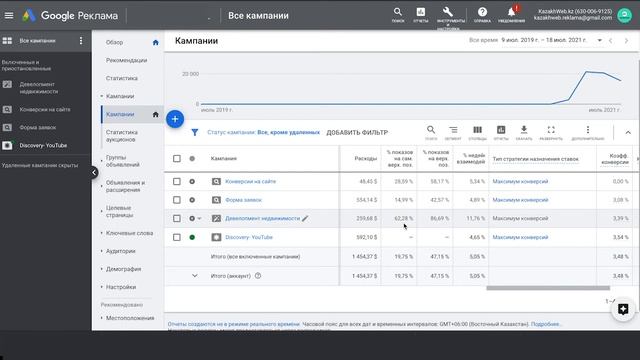Expand the Итого (аккаунт) row chevron
Image resolution: width=640 pixels, height=360 pixels.
(x=195, y=276)
